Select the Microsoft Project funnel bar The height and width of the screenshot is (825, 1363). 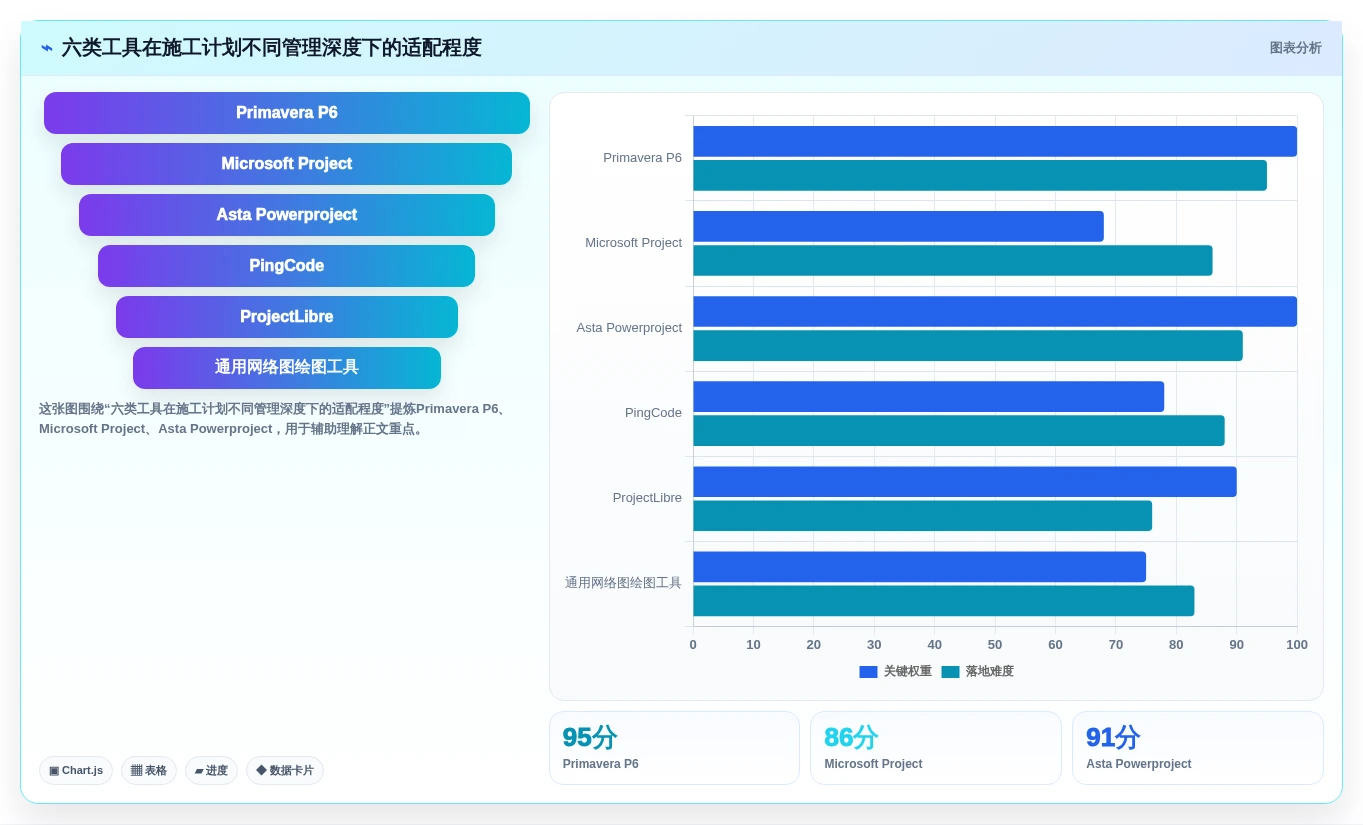point(286,164)
